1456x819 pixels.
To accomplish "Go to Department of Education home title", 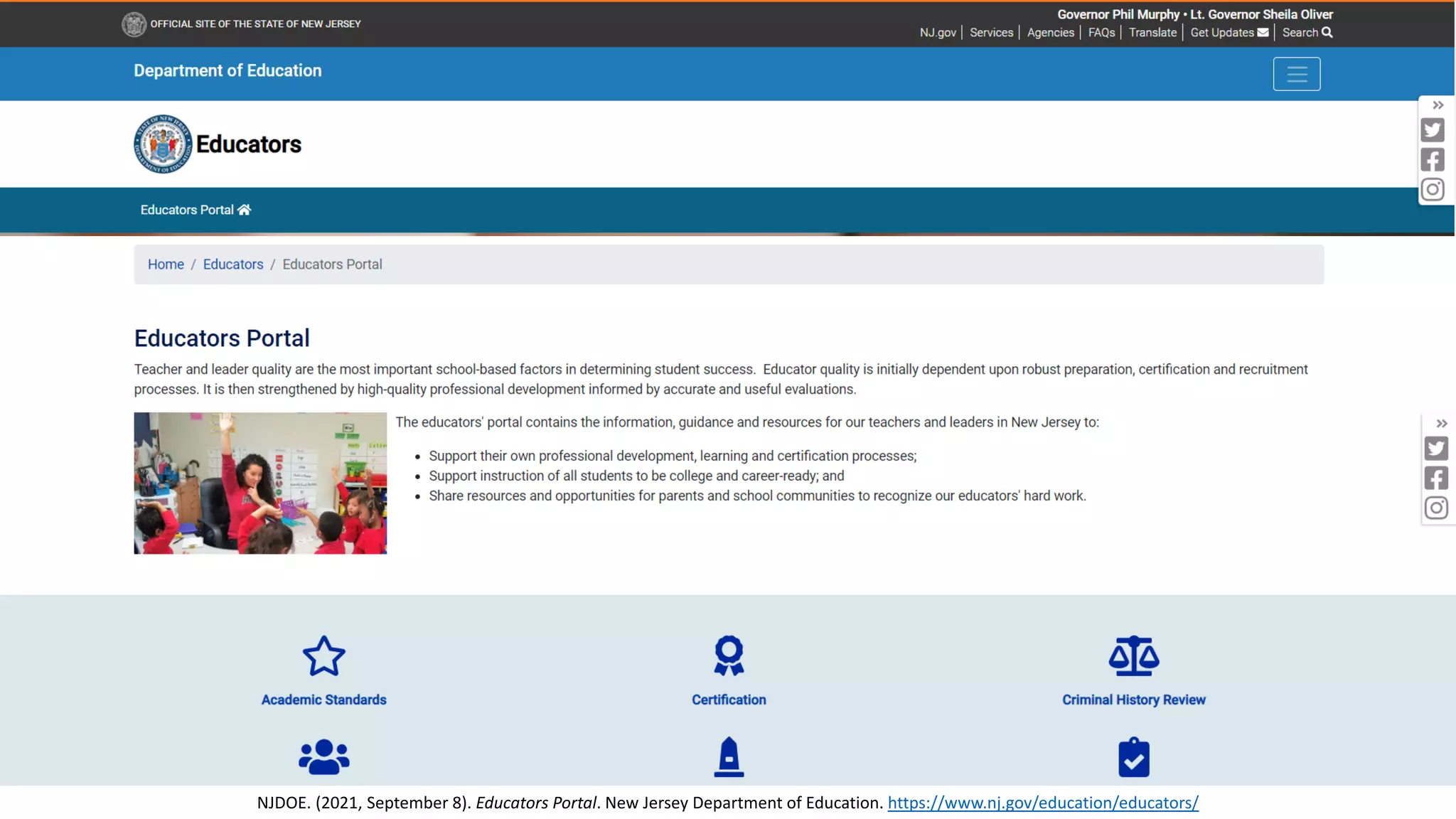I will [x=227, y=70].
